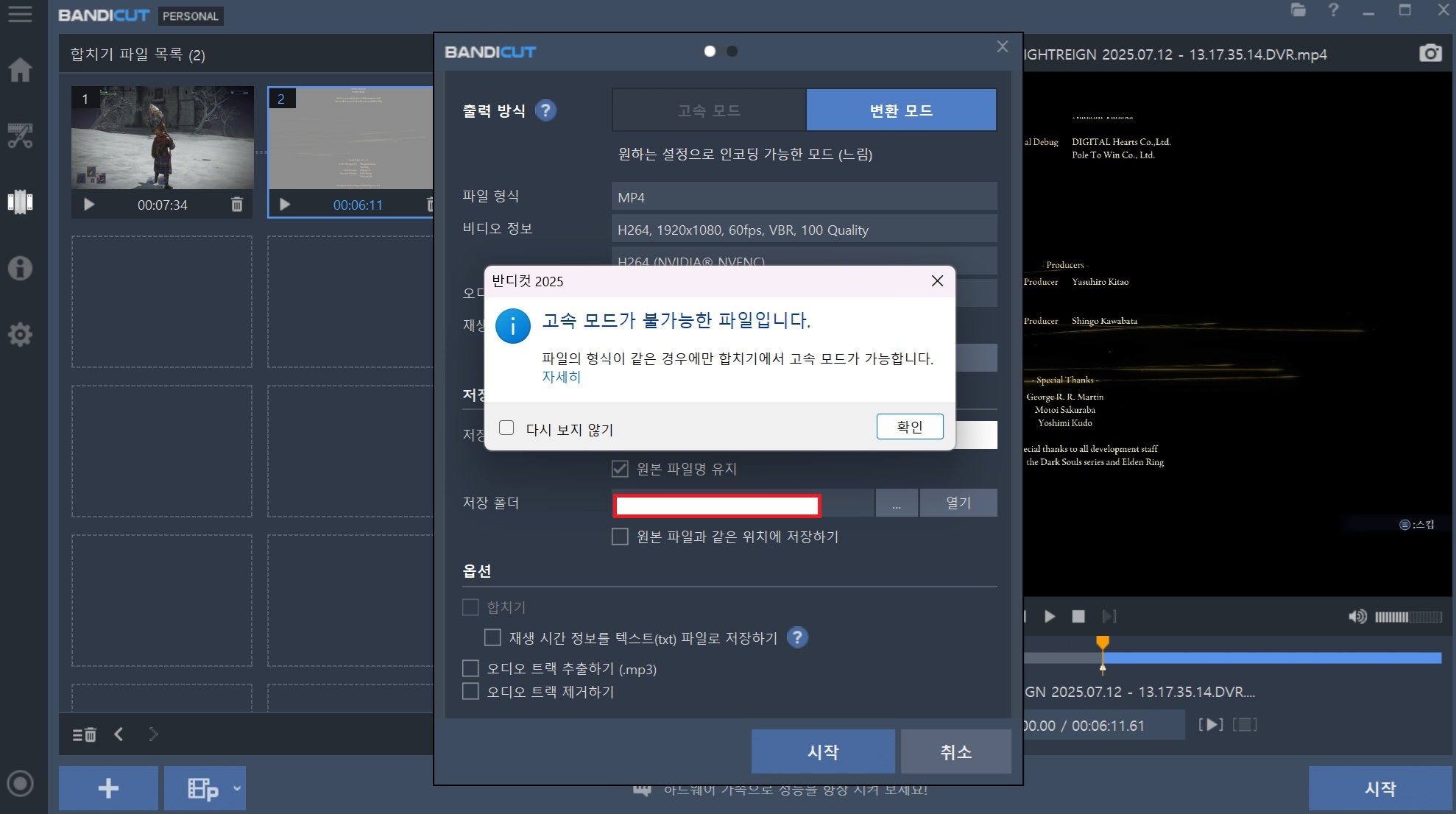
Task: Play clip 1 in join list
Action: point(89,205)
